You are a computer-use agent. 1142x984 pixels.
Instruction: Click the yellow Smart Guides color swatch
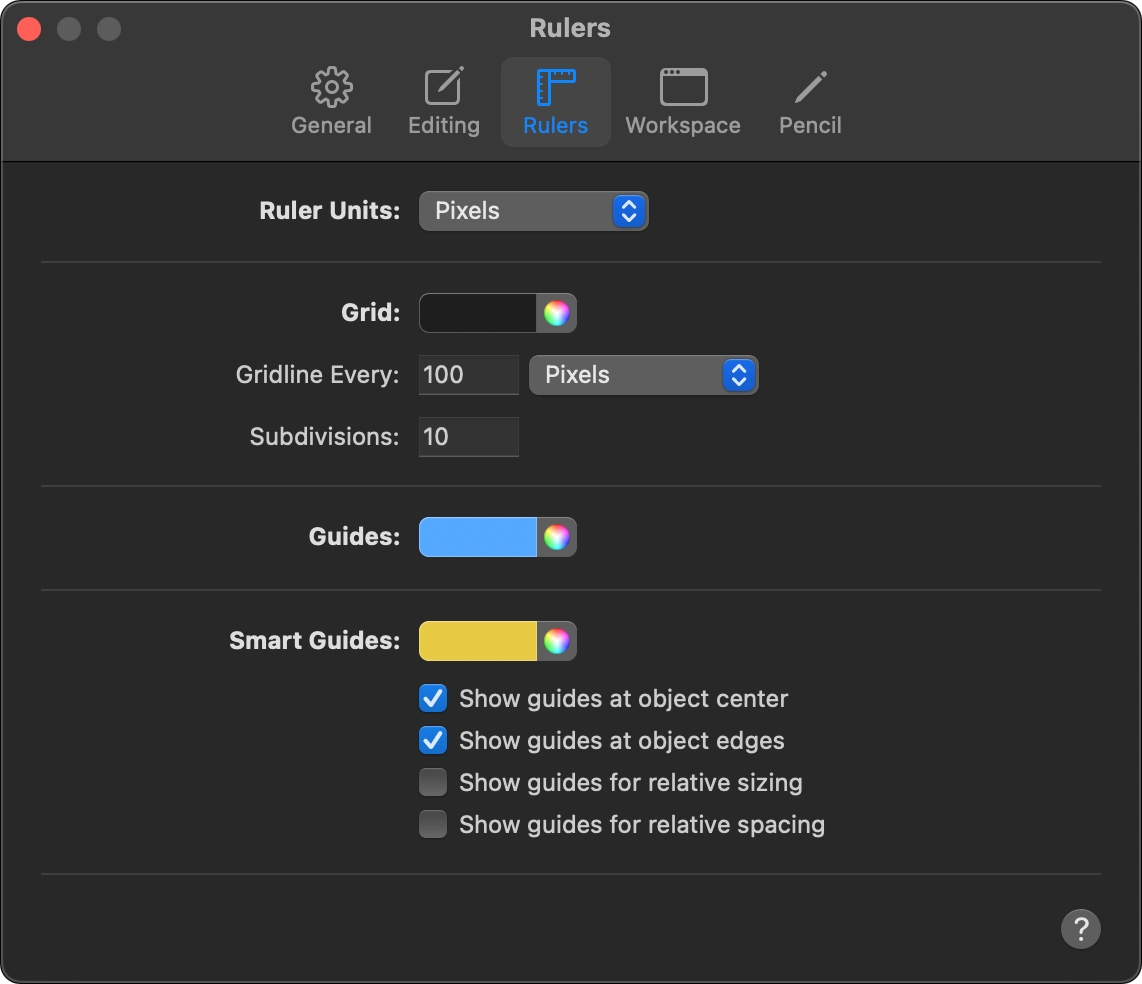pos(478,641)
